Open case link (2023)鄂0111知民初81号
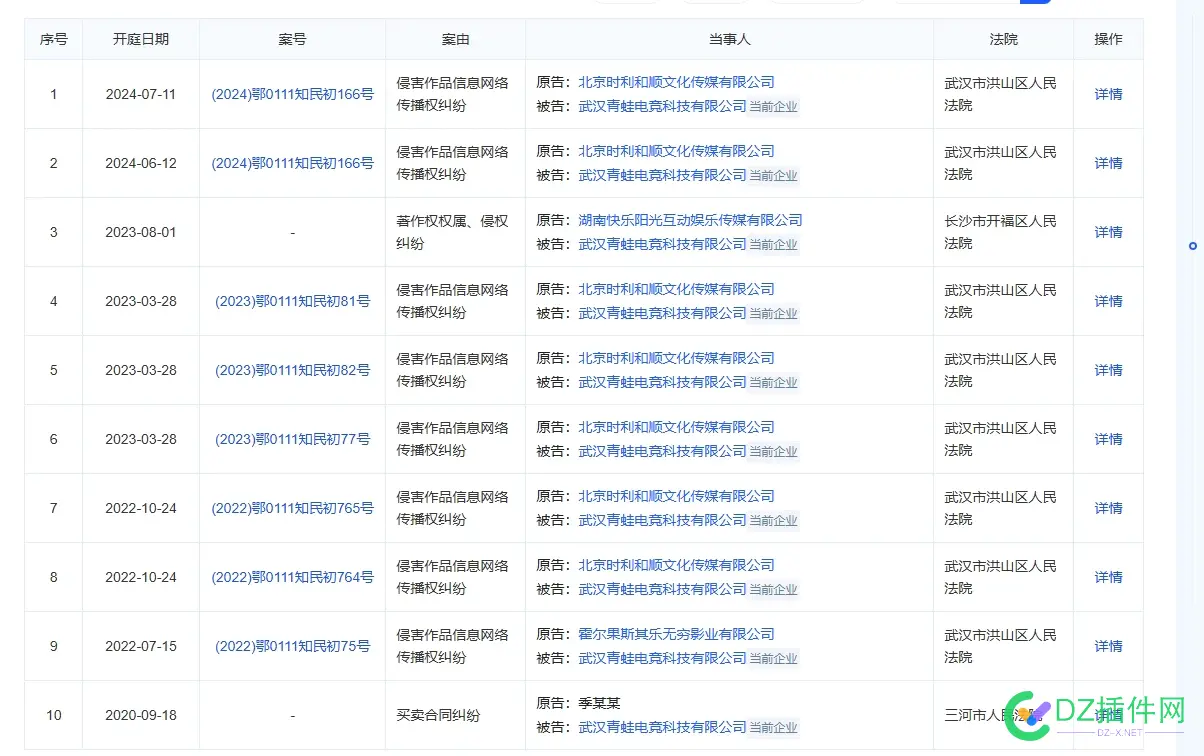The width and height of the screenshot is (1204, 756). tap(291, 301)
